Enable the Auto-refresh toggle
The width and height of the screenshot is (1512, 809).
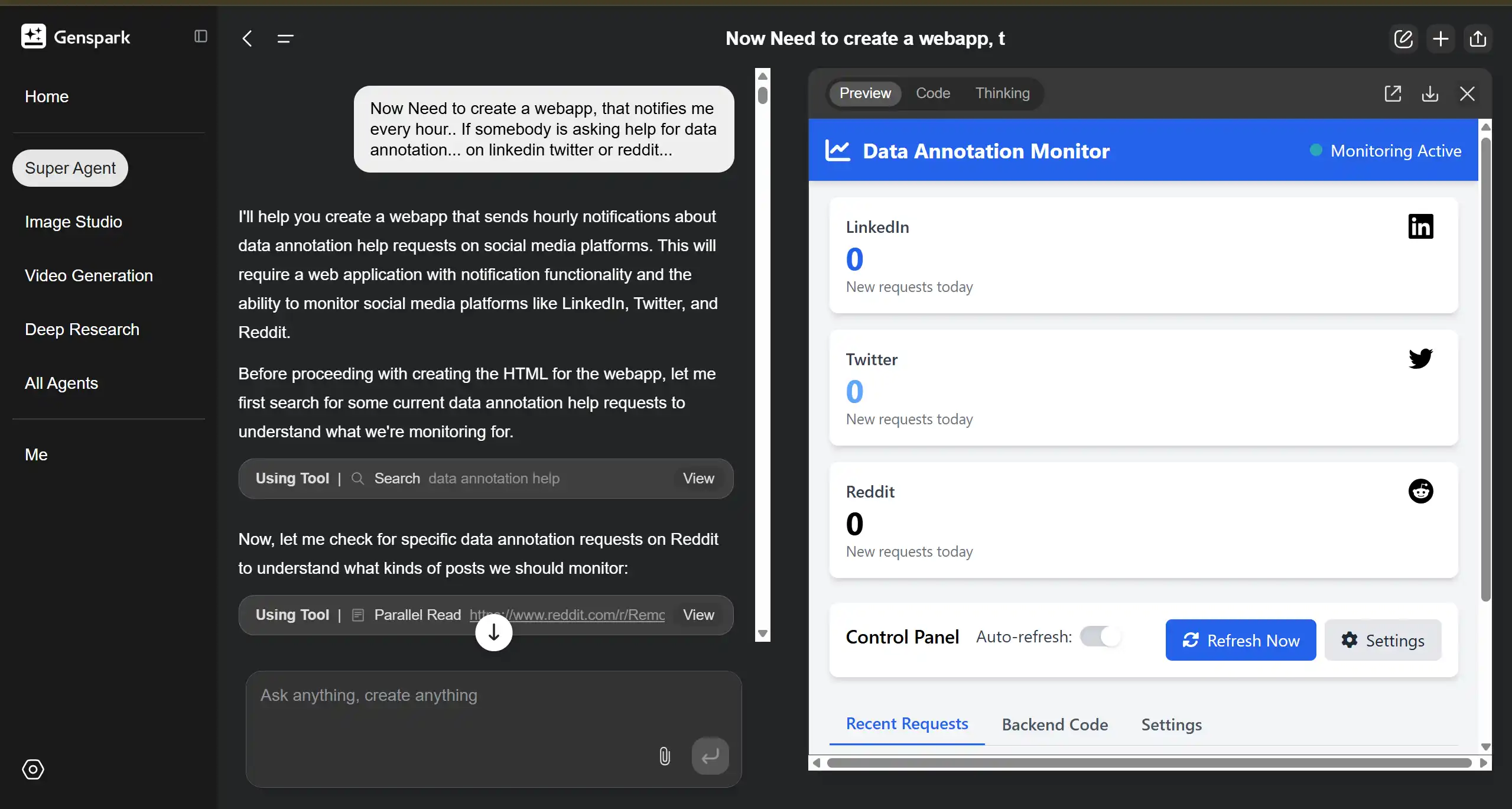pos(1100,637)
